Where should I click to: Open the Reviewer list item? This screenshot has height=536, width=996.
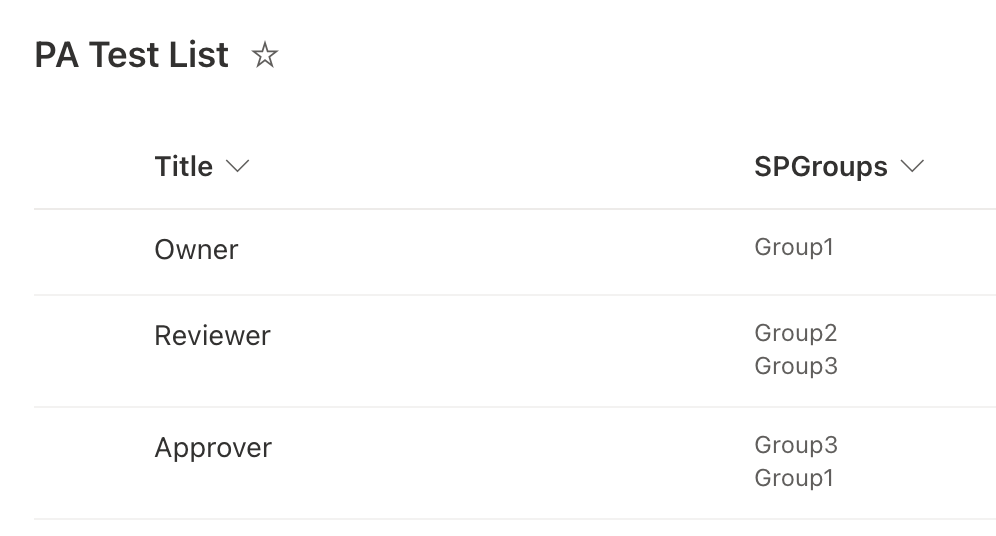pyautogui.click(x=212, y=336)
